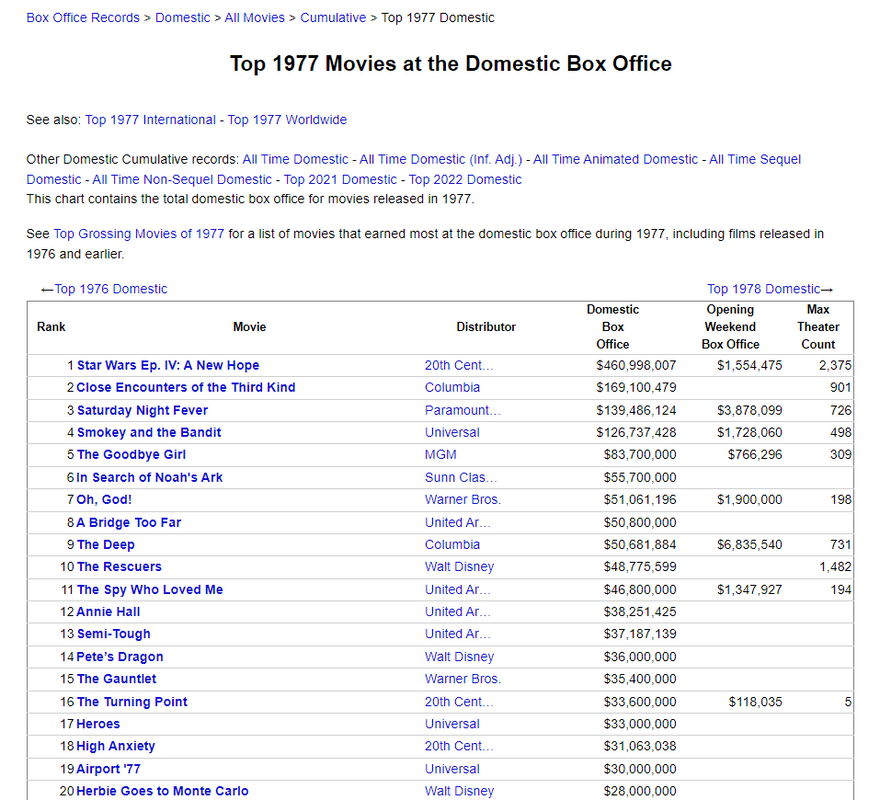Screen dimensions: 880x800
Task: Open Herbie Goes to Monte Carlo page
Action: tap(162, 792)
